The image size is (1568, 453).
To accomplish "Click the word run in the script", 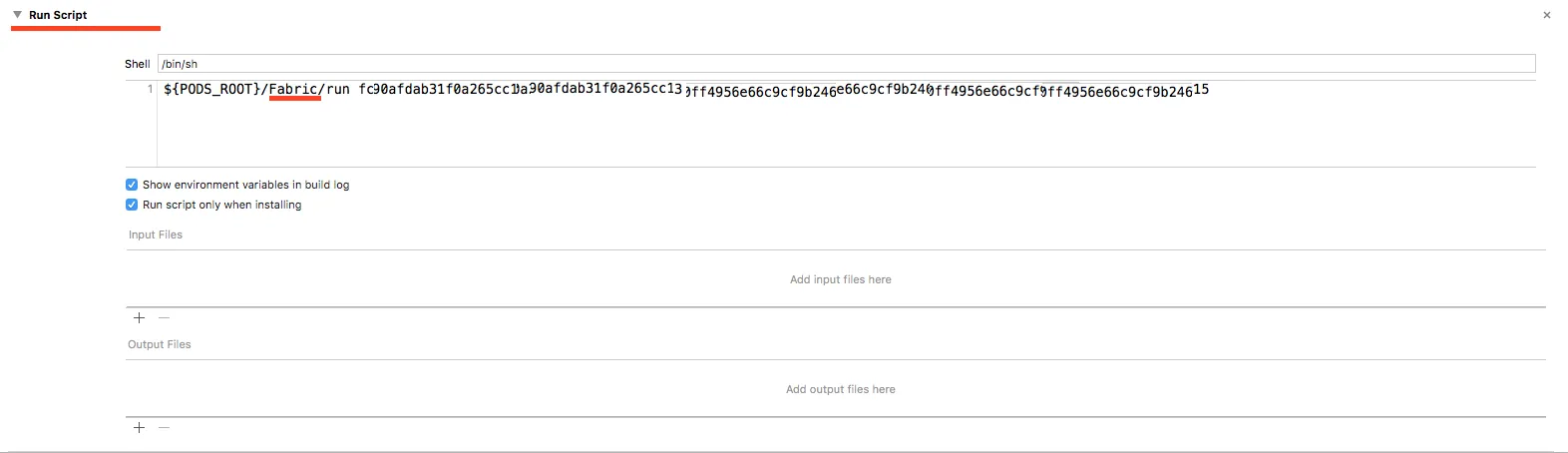I will pyautogui.click(x=338, y=89).
